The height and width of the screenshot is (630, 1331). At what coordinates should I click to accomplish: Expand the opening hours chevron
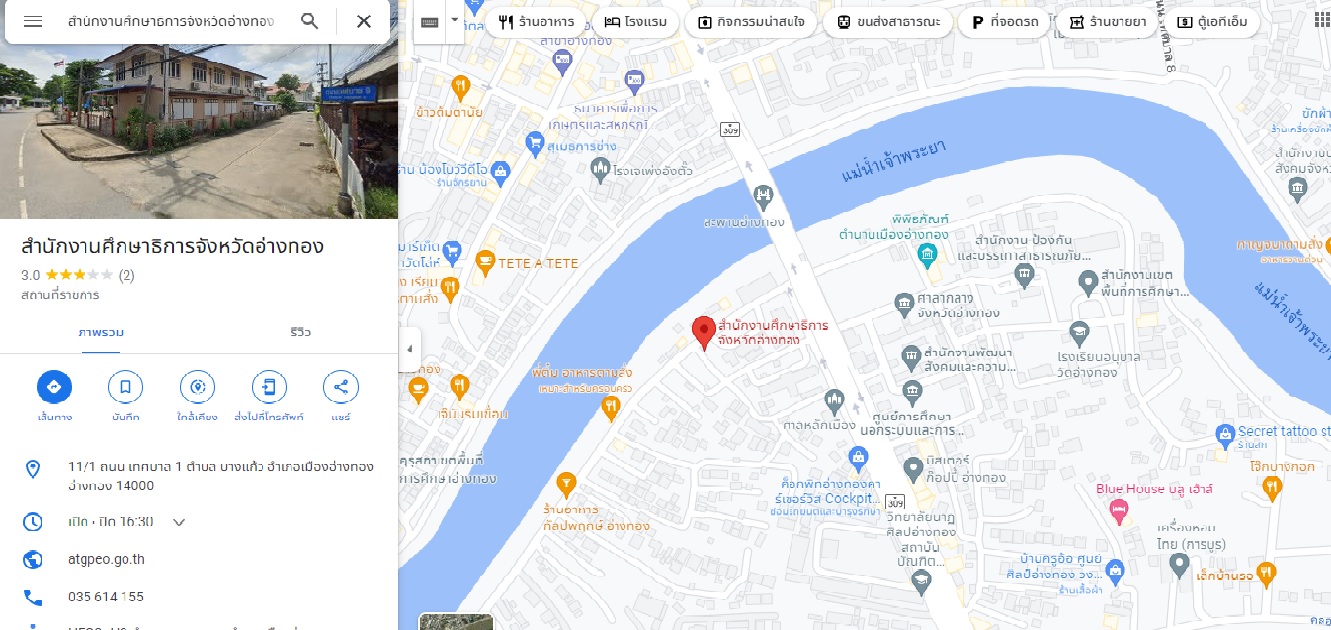(x=179, y=522)
